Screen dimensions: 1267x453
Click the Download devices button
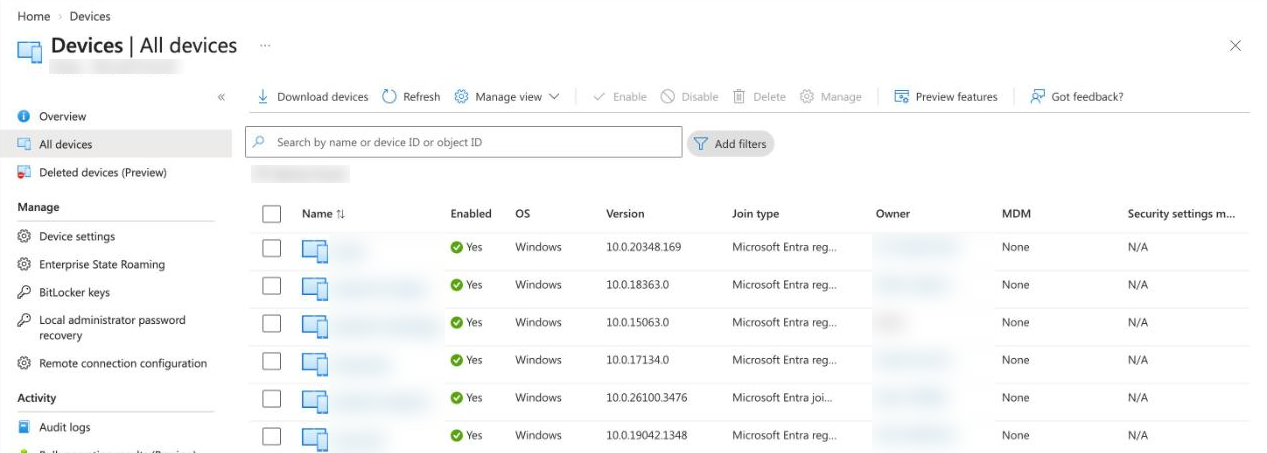coord(313,97)
